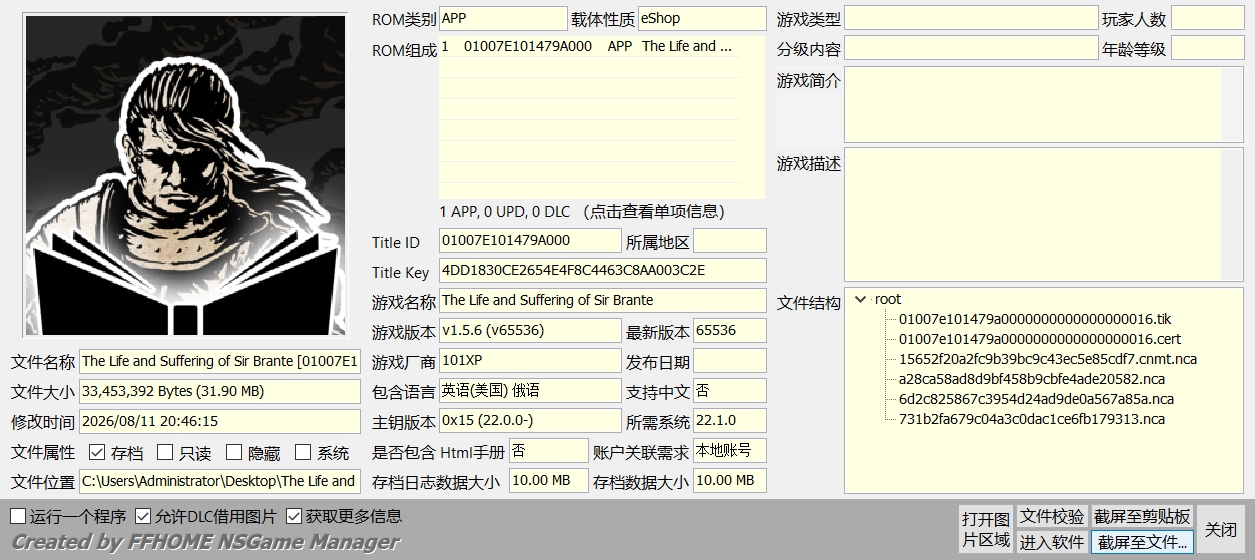This screenshot has height=560, width=1255.
Task: Collapse the root node in file structure
Action: click(861, 299)
